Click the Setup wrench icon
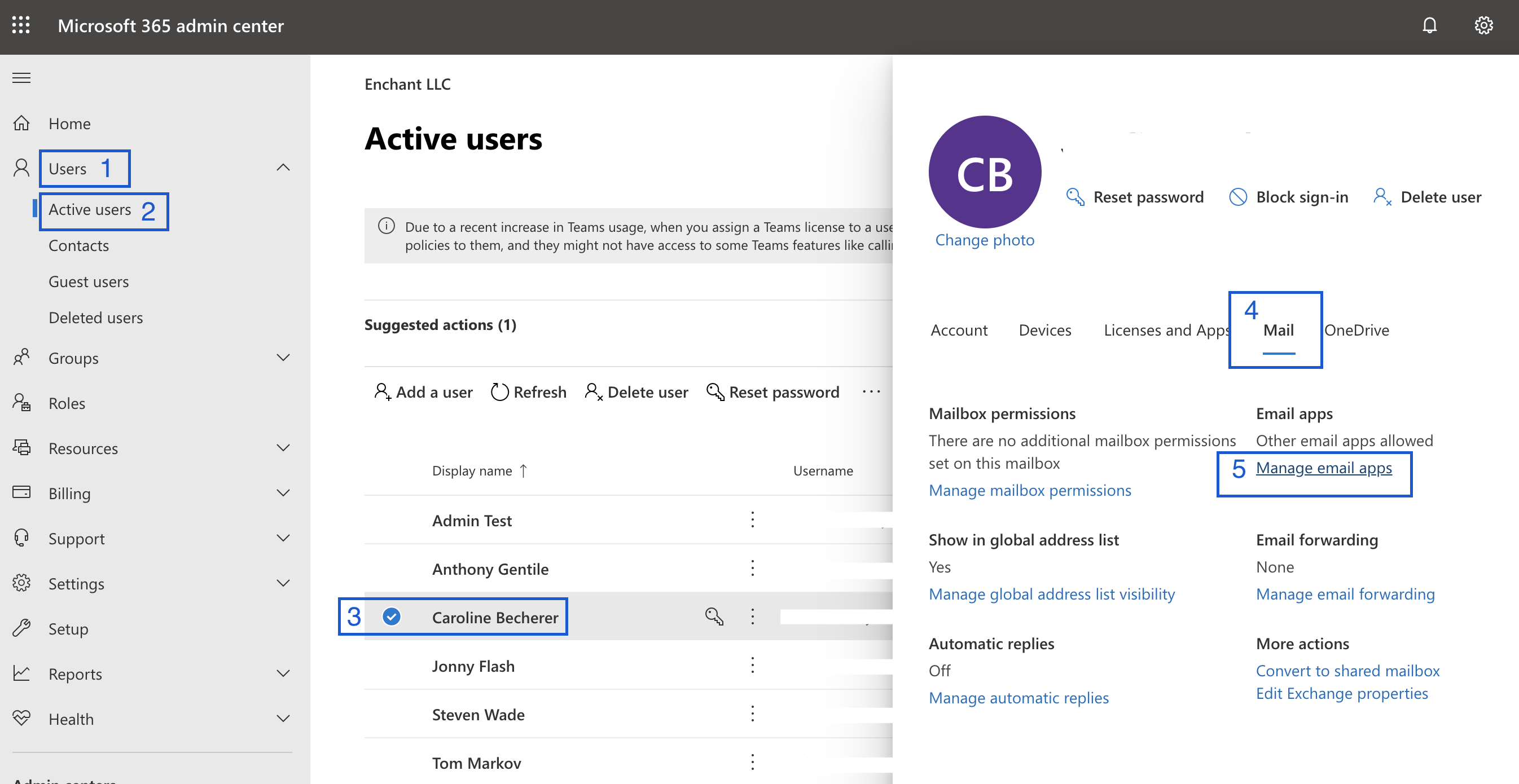Screen dimensions: 1519x784 tap(21, 628)
